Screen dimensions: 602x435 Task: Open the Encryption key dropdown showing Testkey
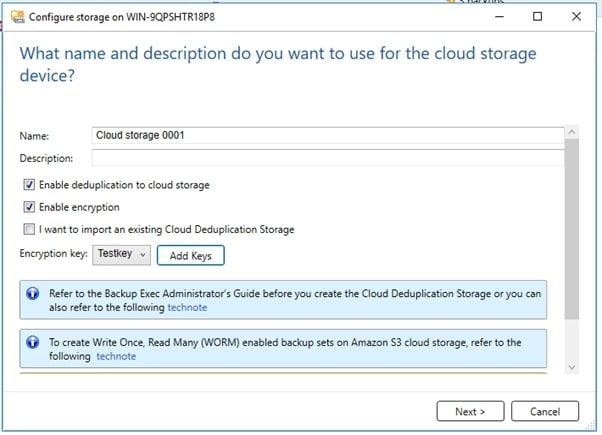(x=122, y=255)
